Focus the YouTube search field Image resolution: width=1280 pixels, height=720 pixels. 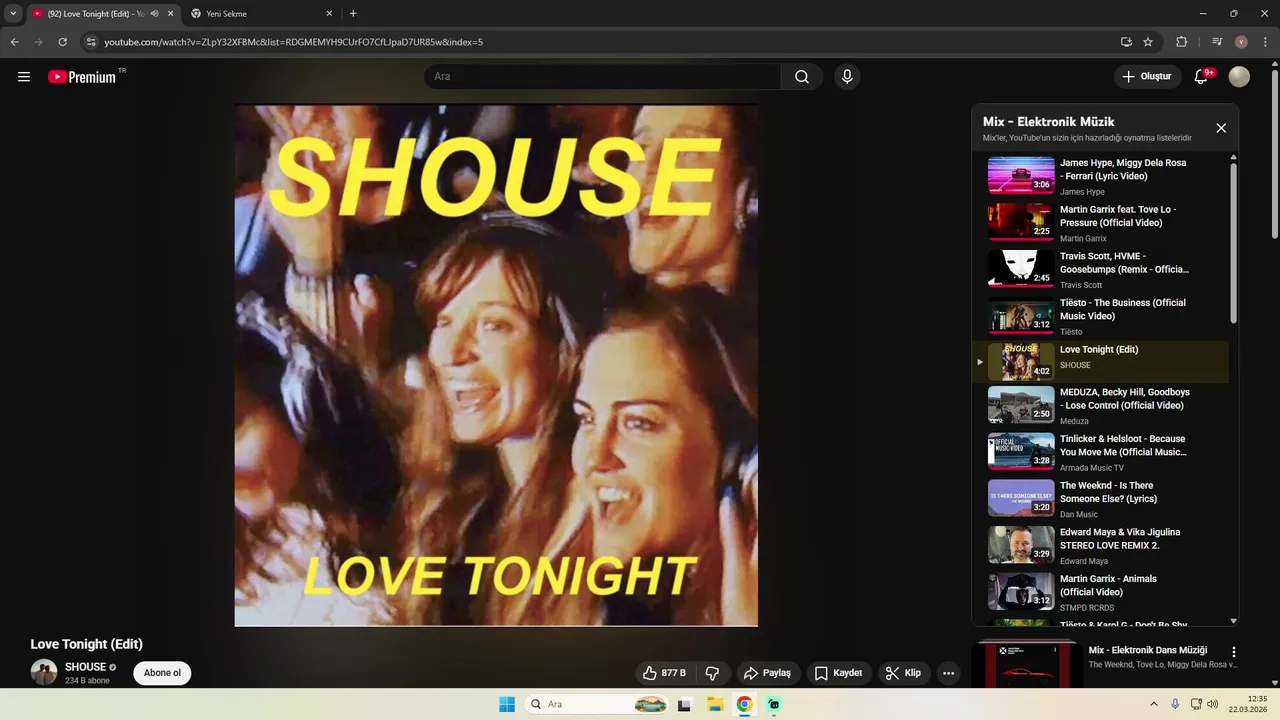tap(602, 77)
